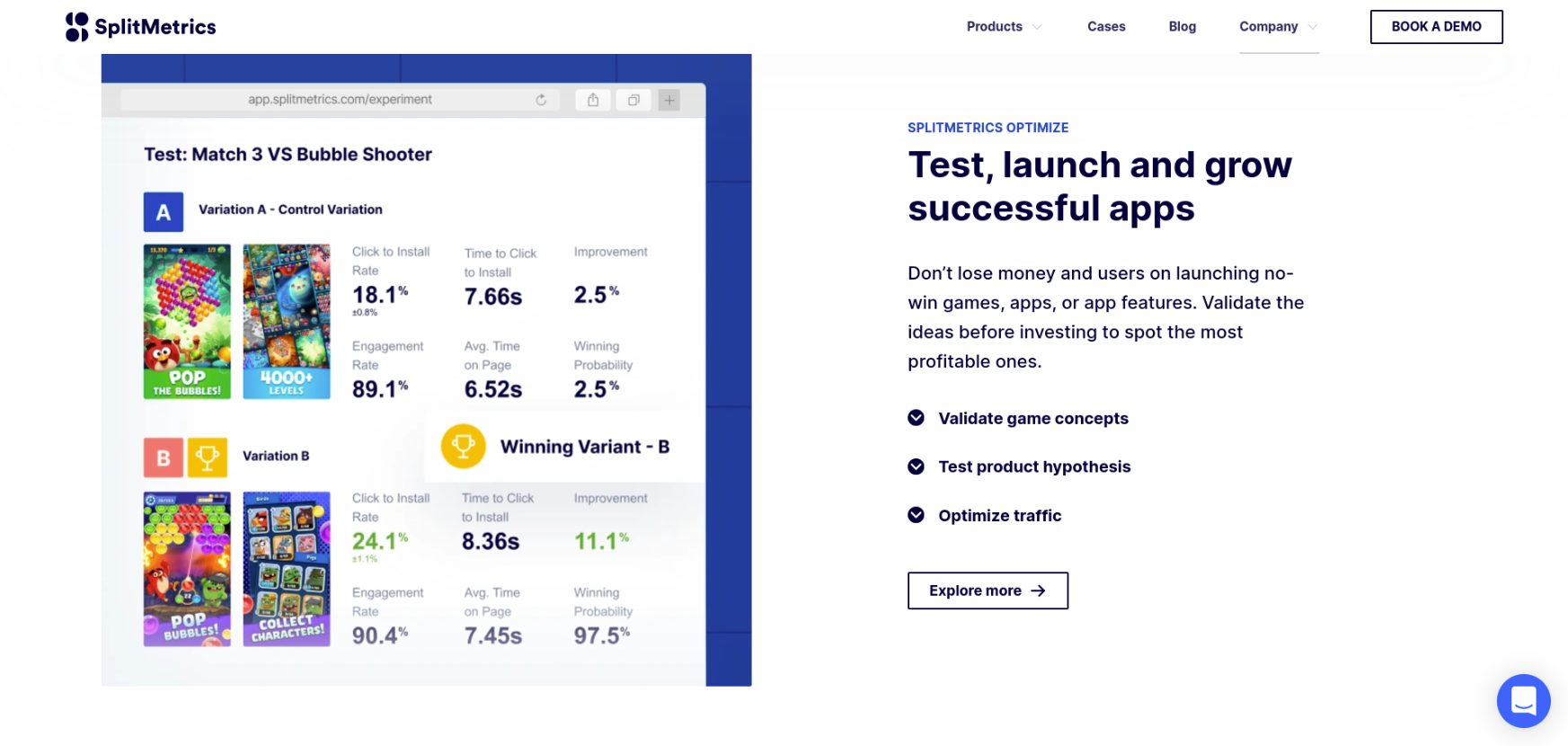Click the Test, launch and grow heading

click(1100, 187)
